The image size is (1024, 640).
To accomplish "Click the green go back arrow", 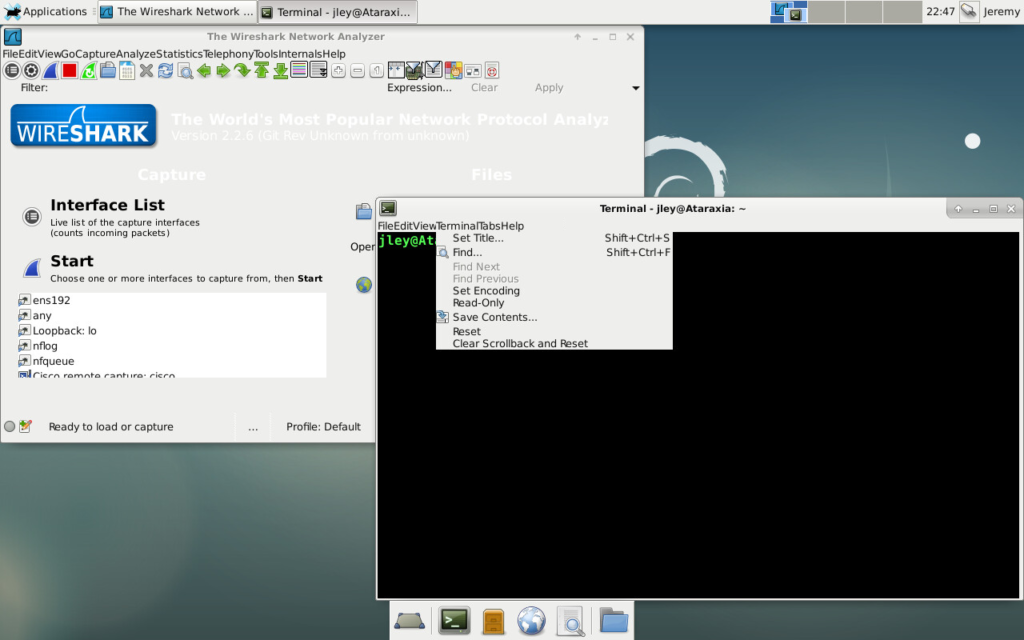I will (x=204, y=71).
